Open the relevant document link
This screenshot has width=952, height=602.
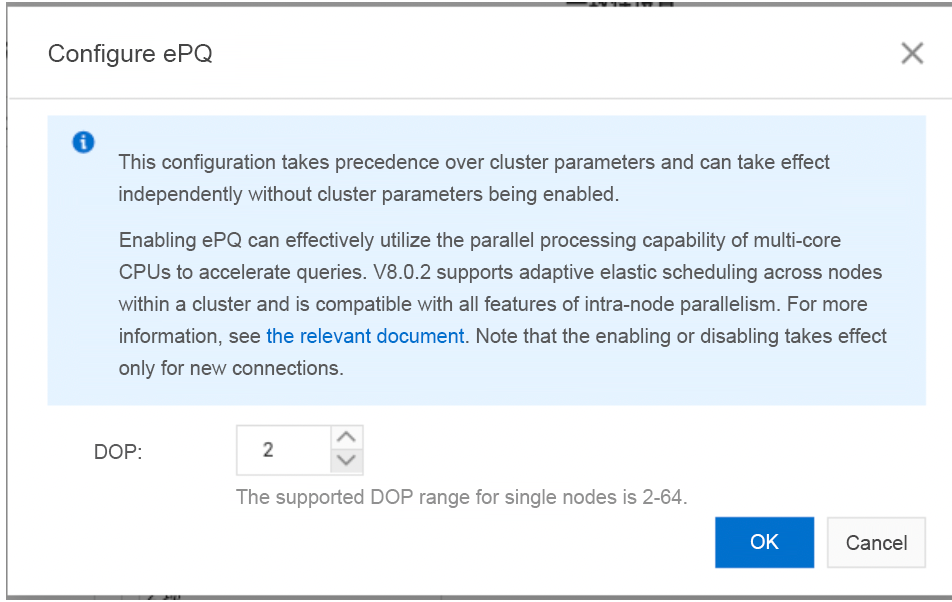pyautogui.click(x=365, y=336)
